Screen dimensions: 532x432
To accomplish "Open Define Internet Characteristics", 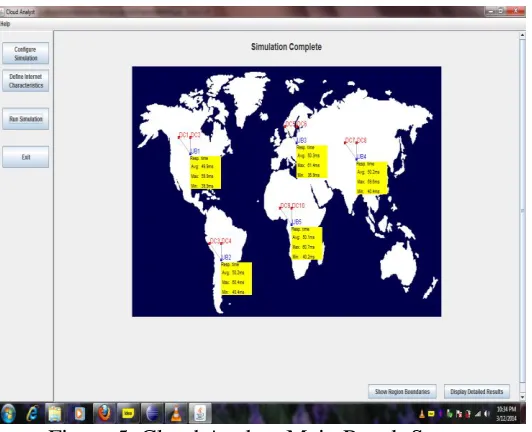I will [x=26, y=81].
